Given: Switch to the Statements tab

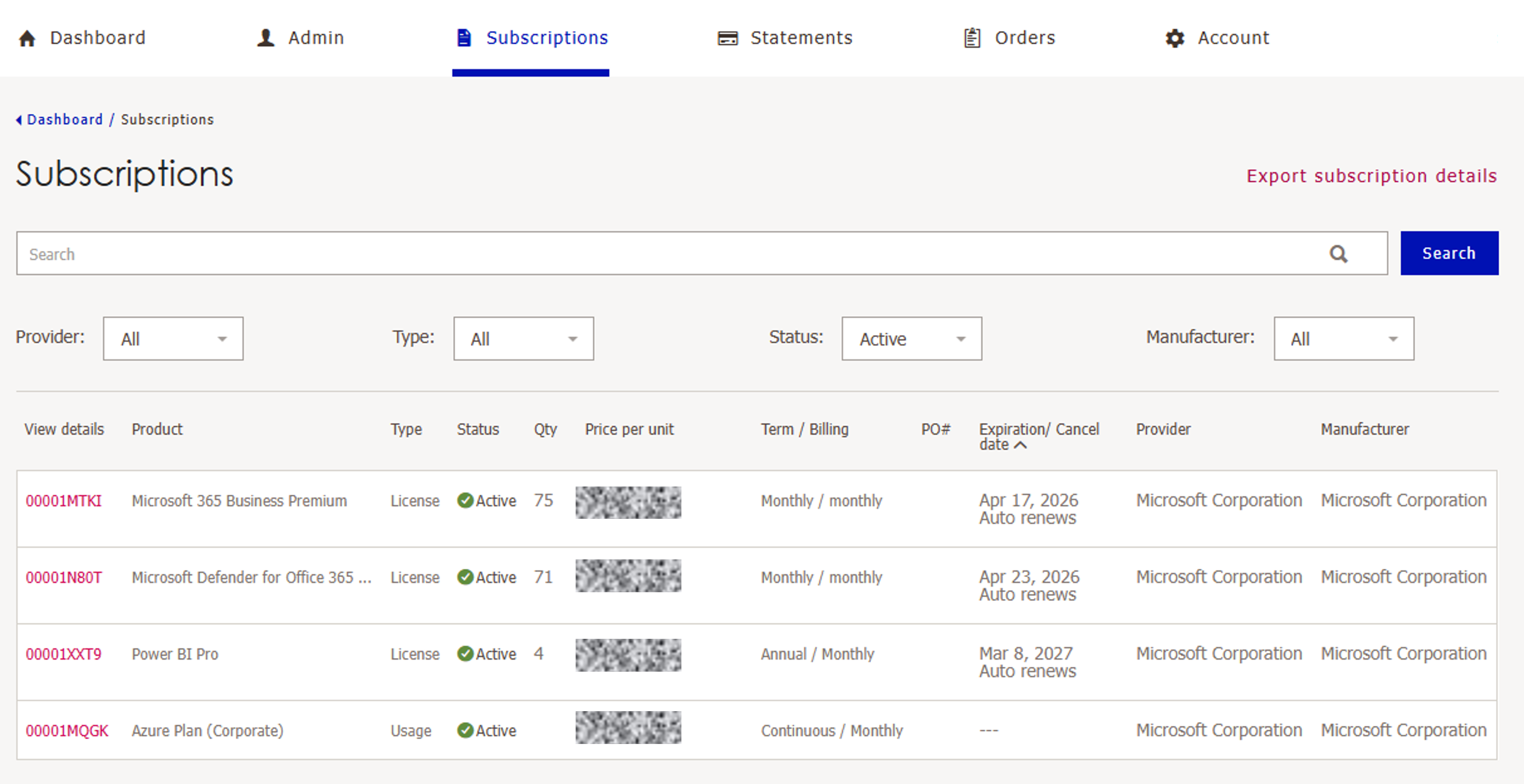Looking at the screenshot, I should tap(800, 38).
